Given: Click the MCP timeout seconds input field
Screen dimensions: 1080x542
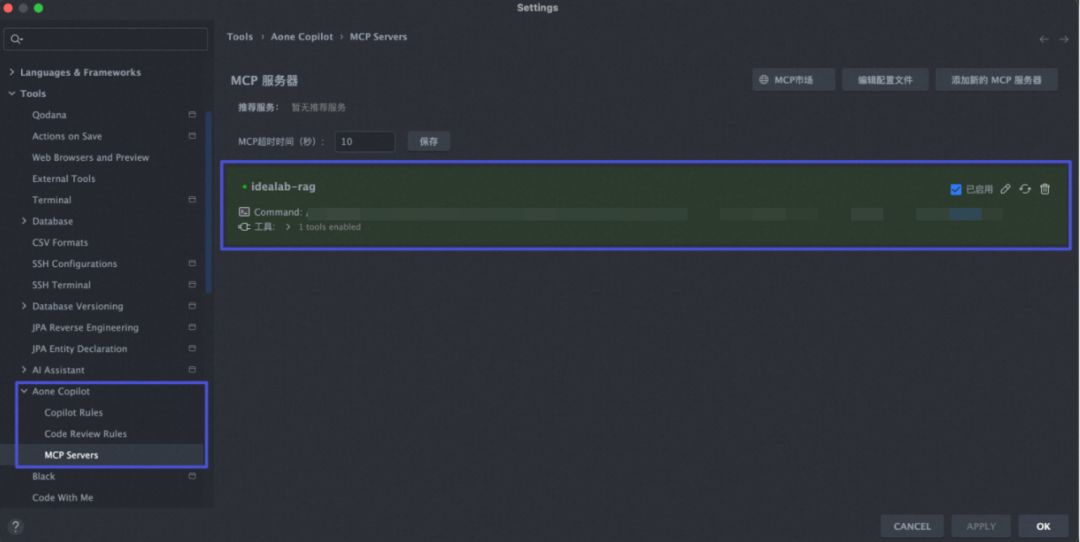Looking at the screenshot, I should click(365, 141).
